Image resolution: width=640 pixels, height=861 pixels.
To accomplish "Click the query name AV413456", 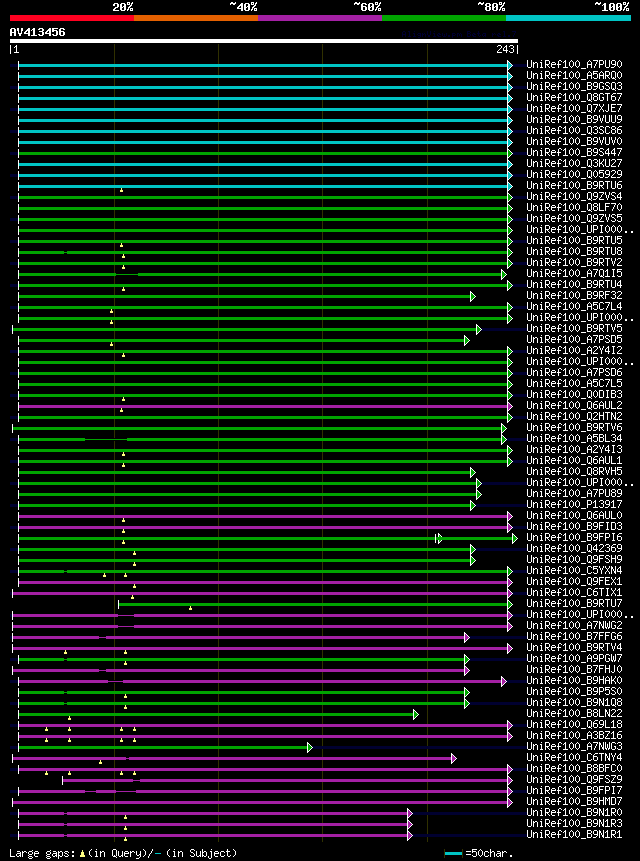I will point(37,32).
